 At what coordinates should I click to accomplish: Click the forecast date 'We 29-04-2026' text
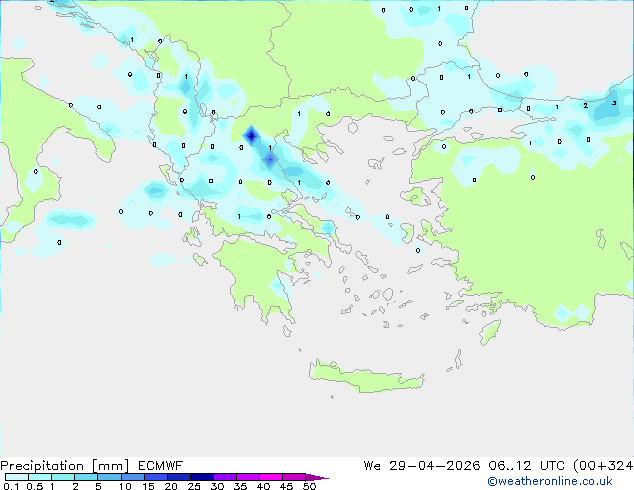click(x=422, y=466)
